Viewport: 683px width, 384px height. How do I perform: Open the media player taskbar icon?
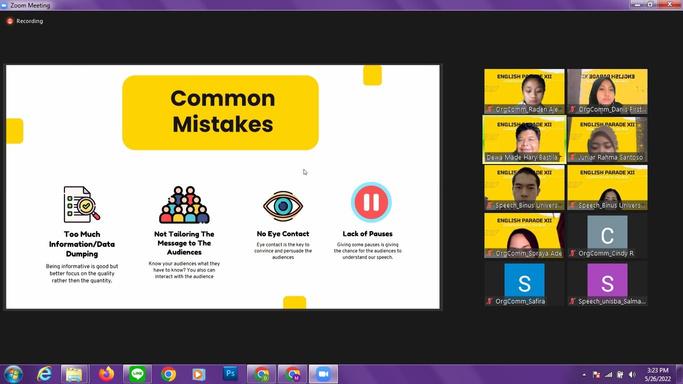pyautogui.click(x=199, y=374)
